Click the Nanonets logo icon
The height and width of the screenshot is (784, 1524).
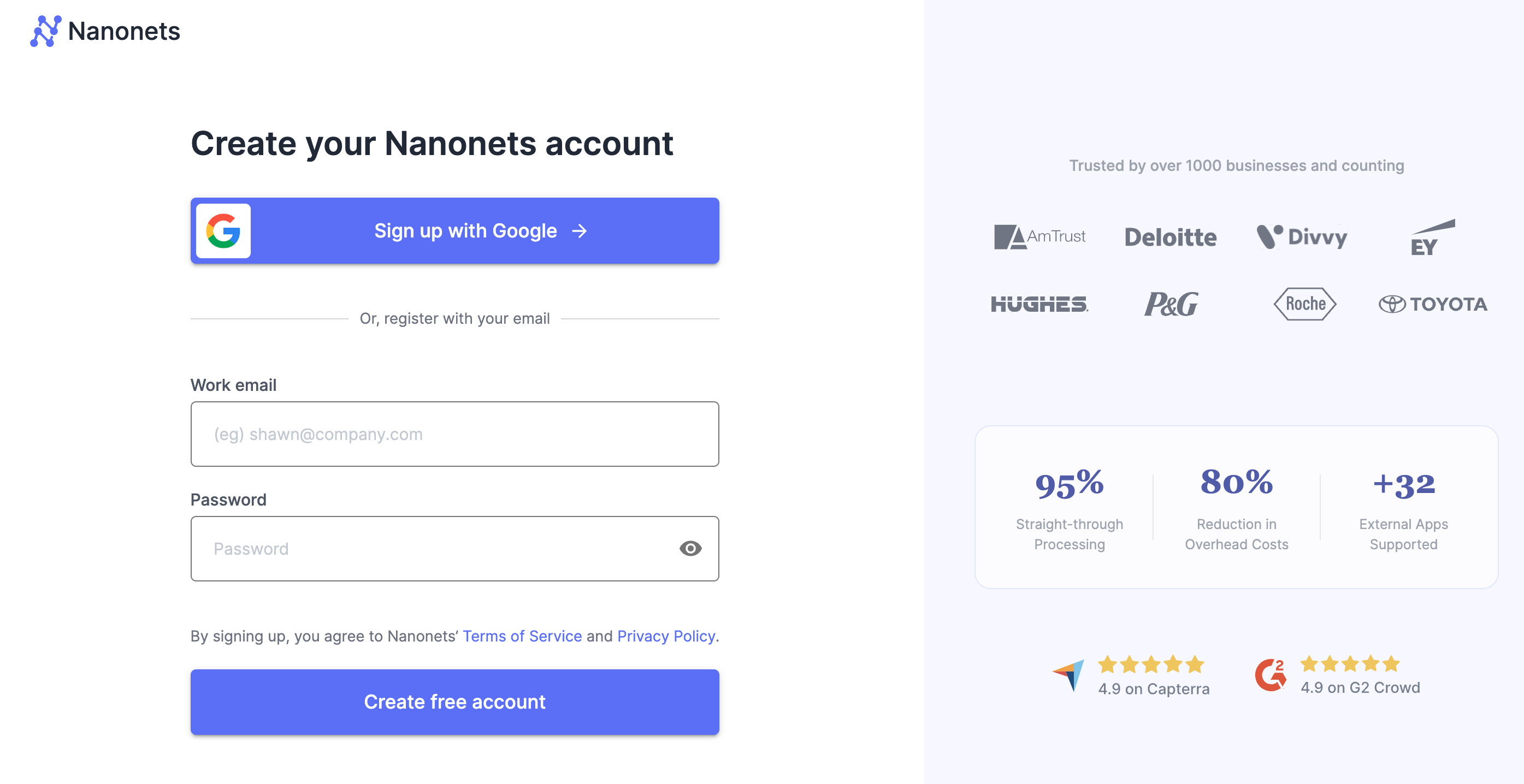pyautogui.click(x=45, y=31)
